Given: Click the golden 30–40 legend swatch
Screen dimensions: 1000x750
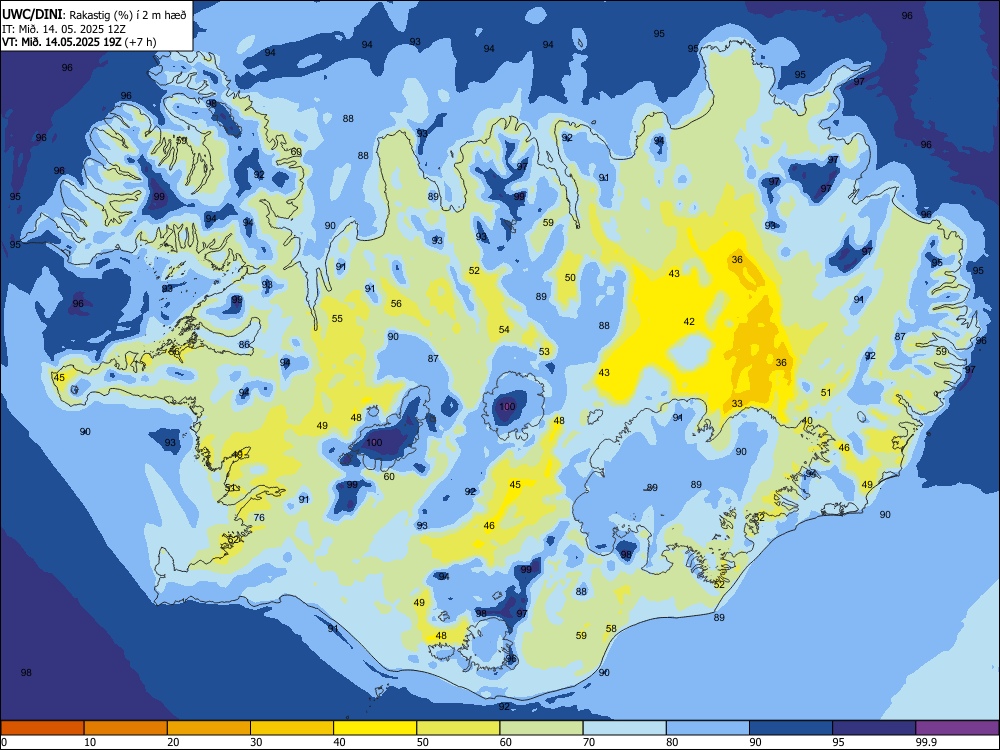Looking at the screenshot, I should coord(292,728).
